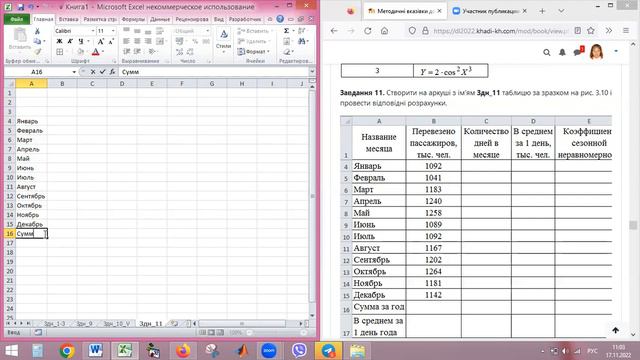Image resolution: width=640 pixels, height=360 pixels.
Task: Confirm cell entry with the checkmark icon
Action: coord(102,72)
